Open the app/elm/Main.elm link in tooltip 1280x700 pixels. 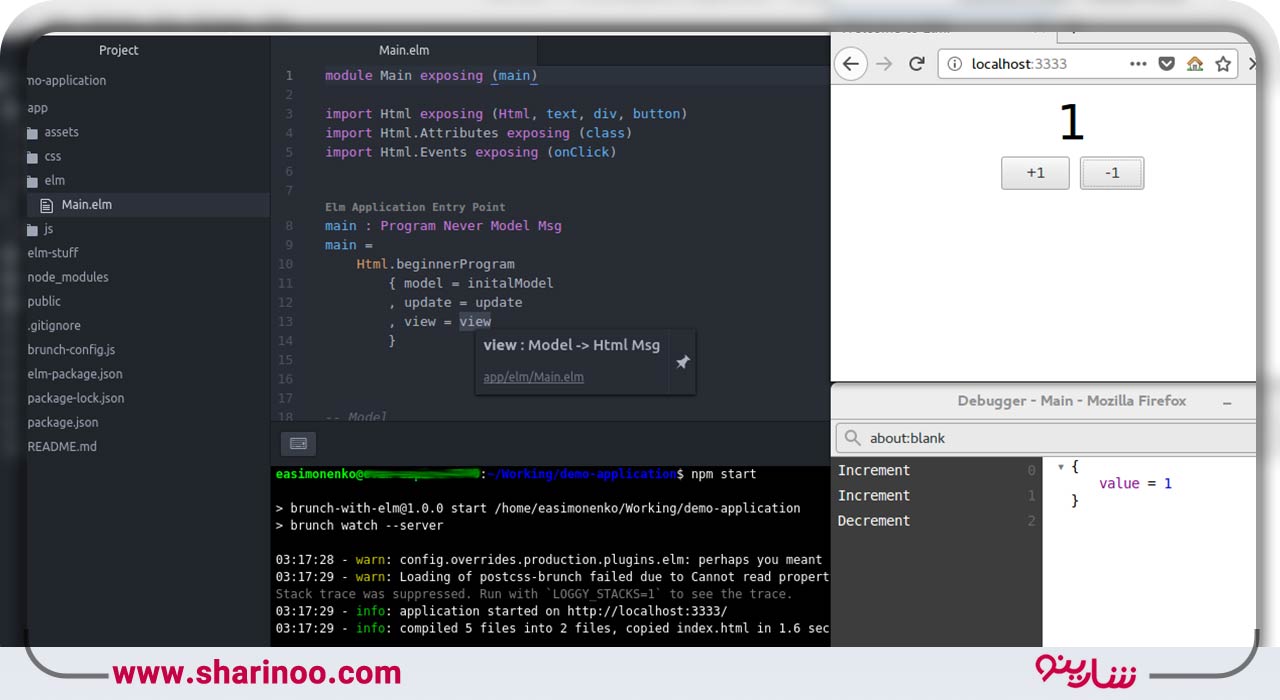tap(533, 377)
